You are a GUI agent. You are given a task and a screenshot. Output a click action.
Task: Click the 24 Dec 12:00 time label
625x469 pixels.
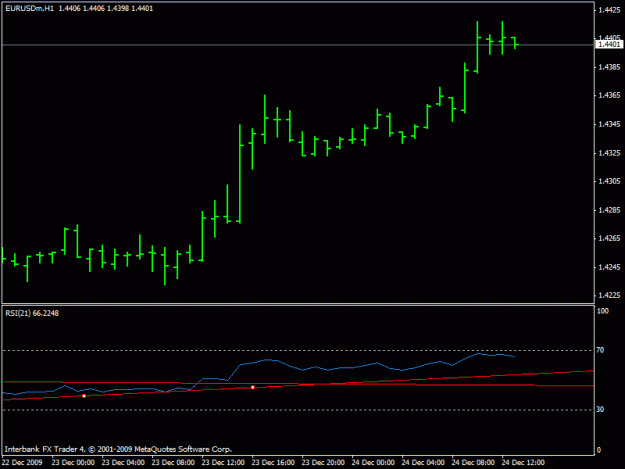click(523, 463)
